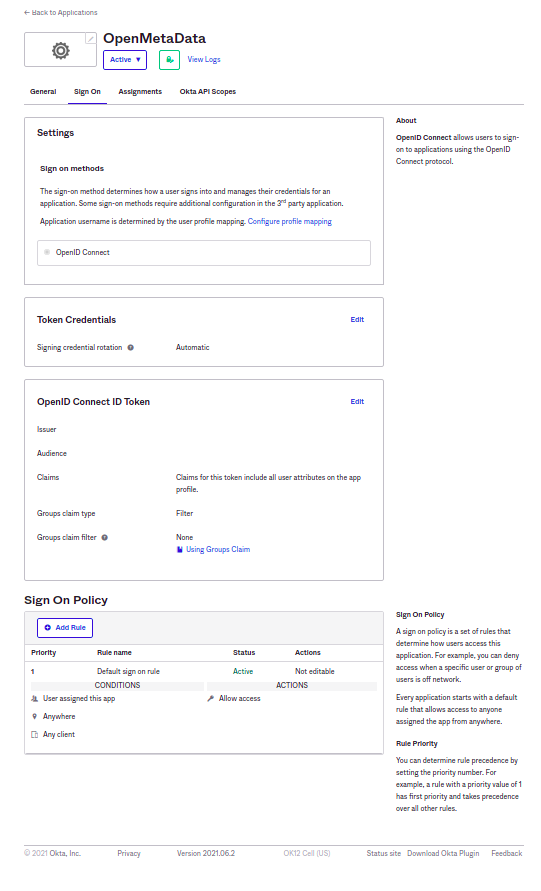The height and width of the screenshot is (891, 541).
Task: Click Download Okta Plugin in footer
Action: (443, 853)
